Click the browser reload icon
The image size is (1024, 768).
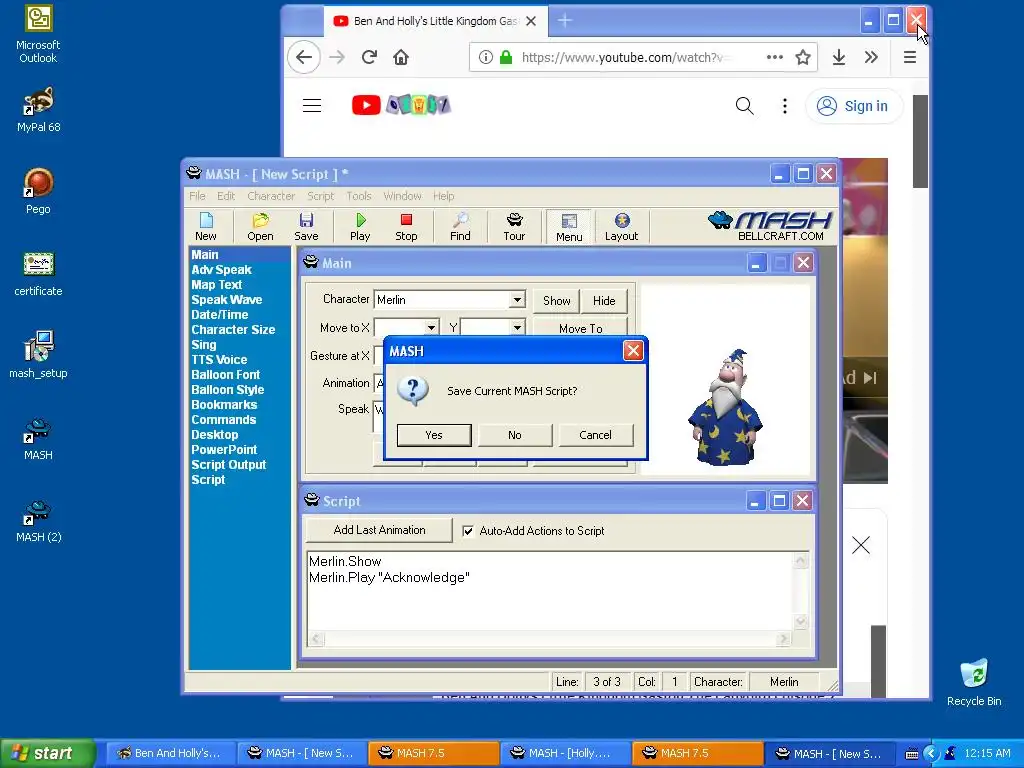click(x=369, y=57)
